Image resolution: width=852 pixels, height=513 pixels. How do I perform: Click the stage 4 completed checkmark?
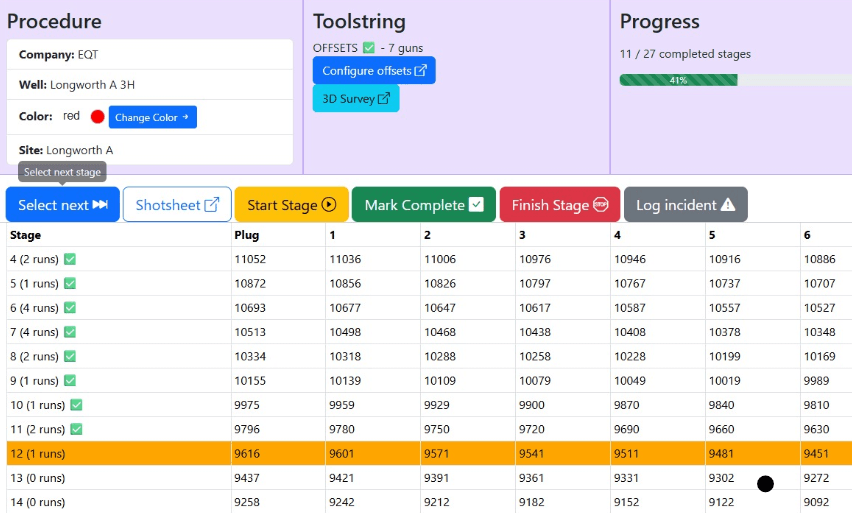click(70, 259)
